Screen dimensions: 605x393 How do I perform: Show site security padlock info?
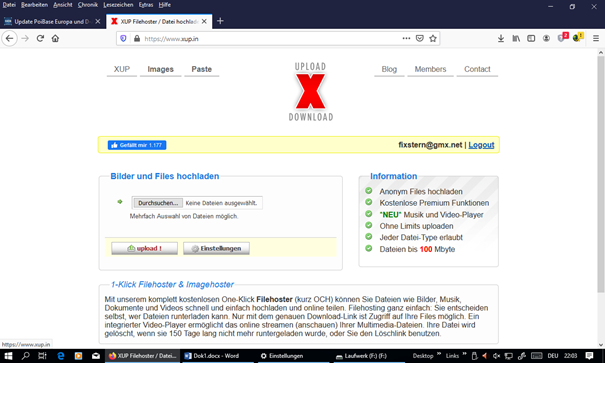pyautogui.click(x=137, y=39)
